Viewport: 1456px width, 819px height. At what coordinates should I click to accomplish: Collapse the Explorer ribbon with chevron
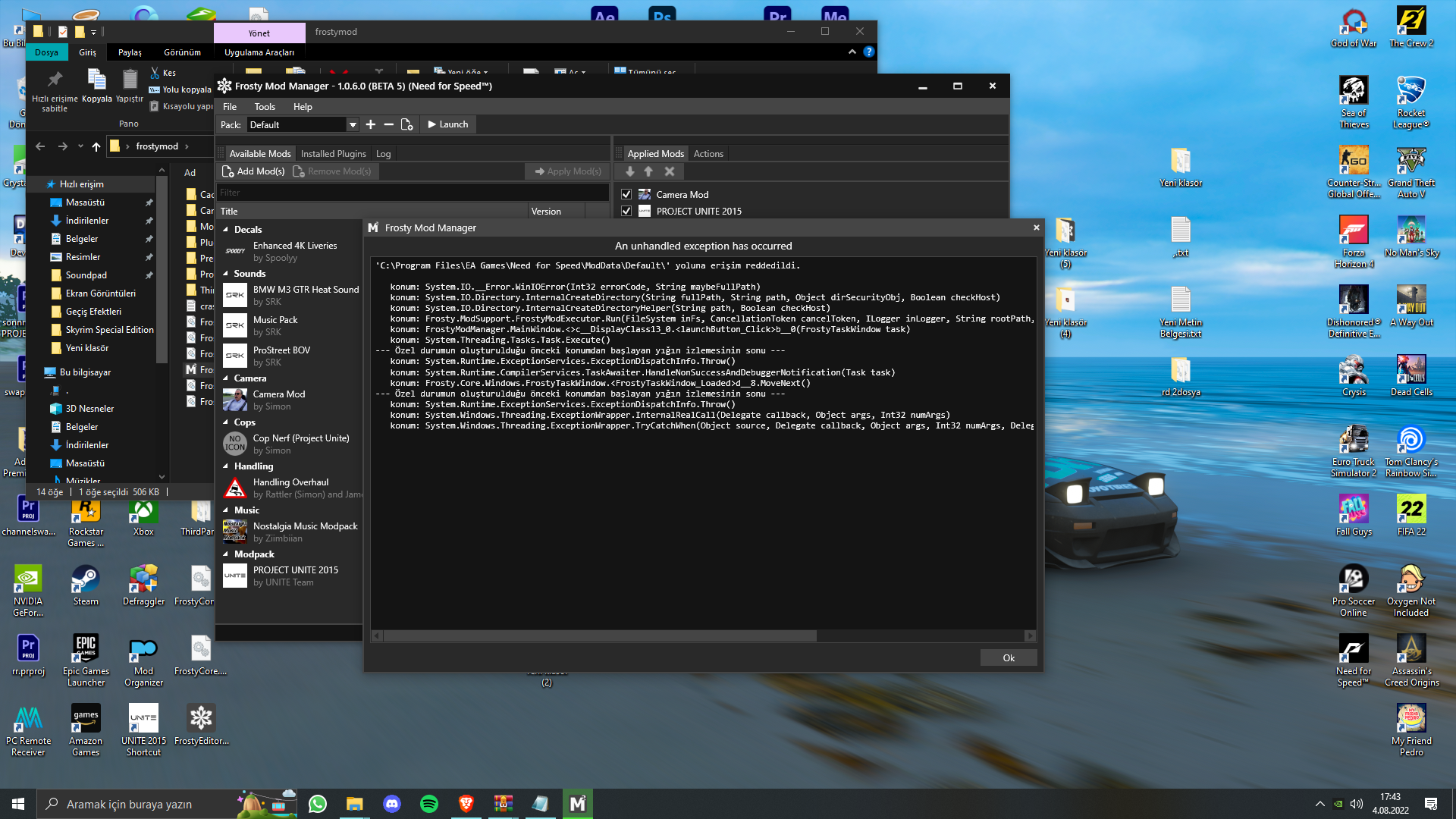click(852, 52)
